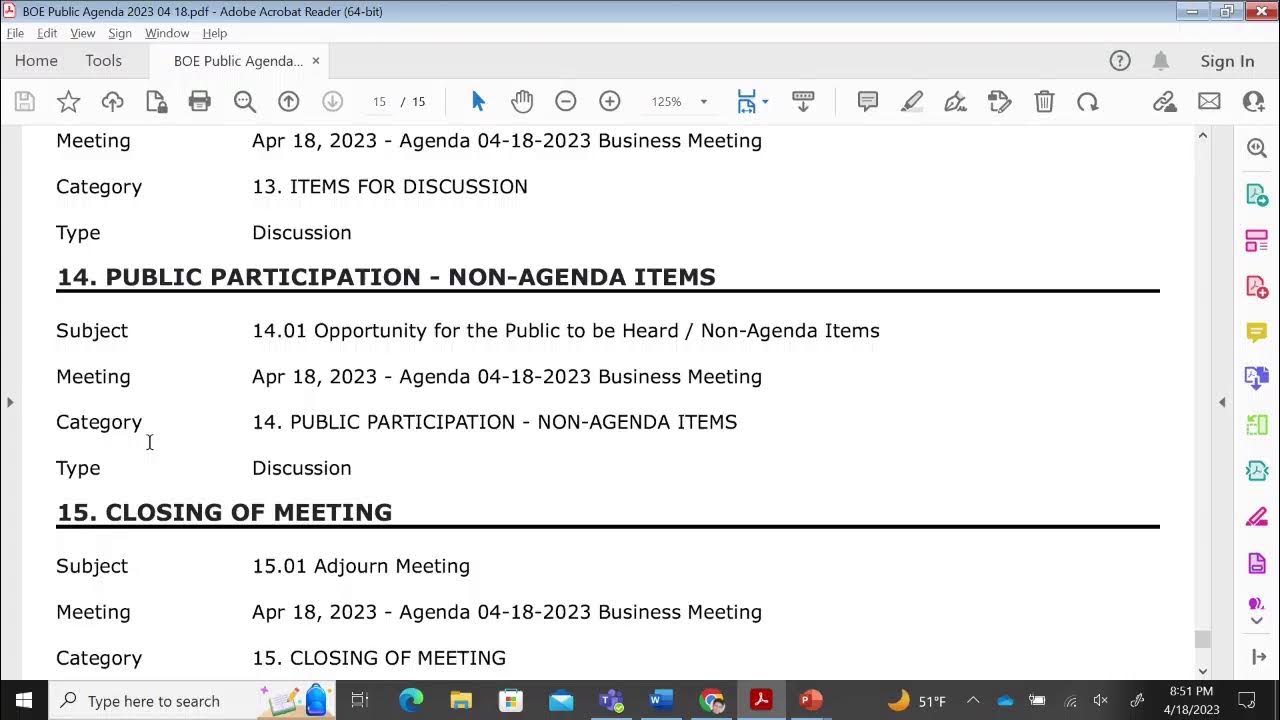Click the page number field showing 15
Screen dimensions: 1280x720
click(x=379, y=101)
